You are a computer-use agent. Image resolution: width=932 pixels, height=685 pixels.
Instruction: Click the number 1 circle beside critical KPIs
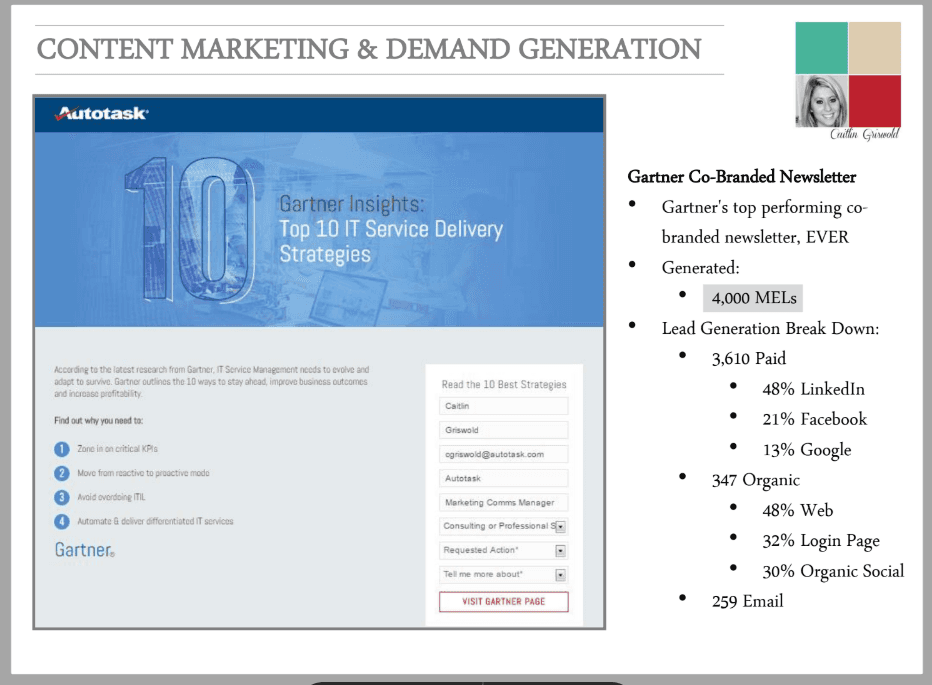[62, 449]
